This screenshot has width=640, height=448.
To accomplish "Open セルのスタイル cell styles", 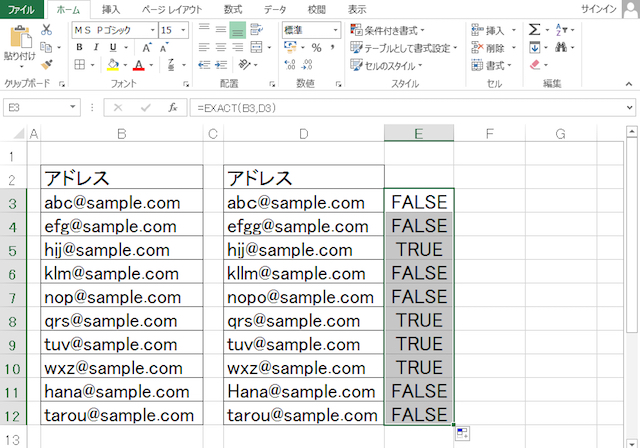I will pyautogui.click(x=386, y=65).
